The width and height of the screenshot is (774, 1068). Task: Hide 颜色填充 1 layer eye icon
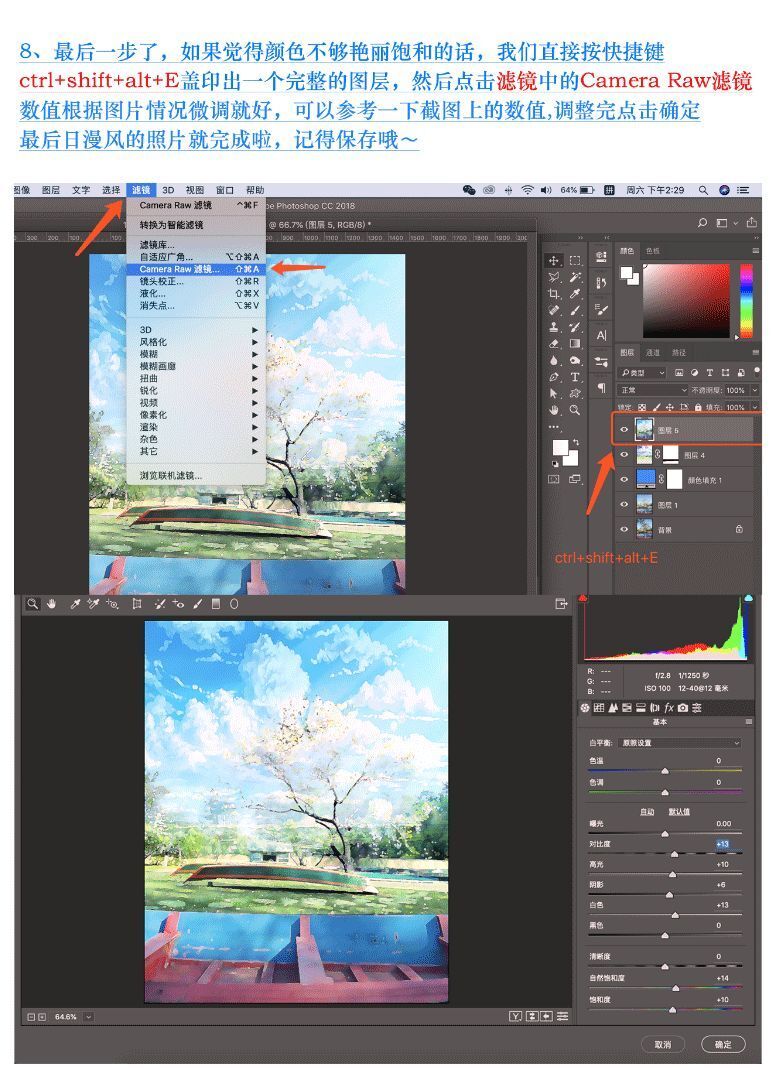click(x=624, y=480)
